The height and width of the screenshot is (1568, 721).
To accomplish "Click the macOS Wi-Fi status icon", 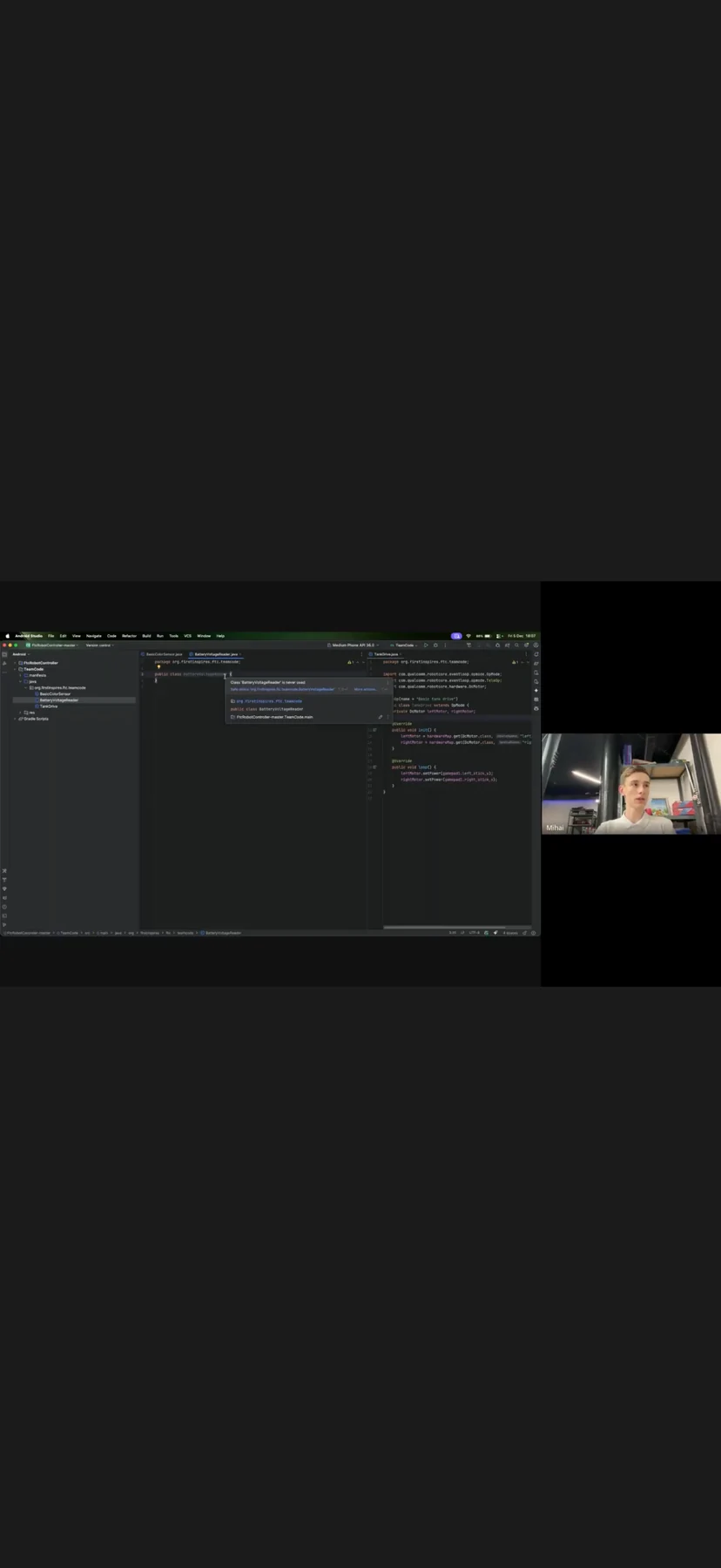I will 468,636.
